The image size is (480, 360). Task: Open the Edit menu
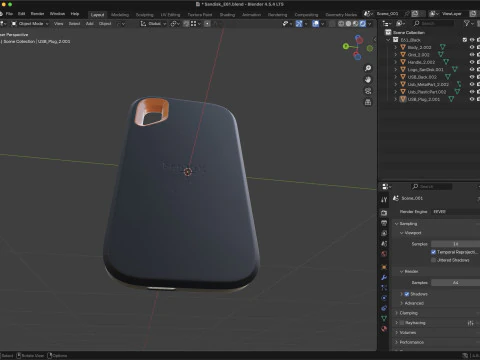[x=22, y=14]
